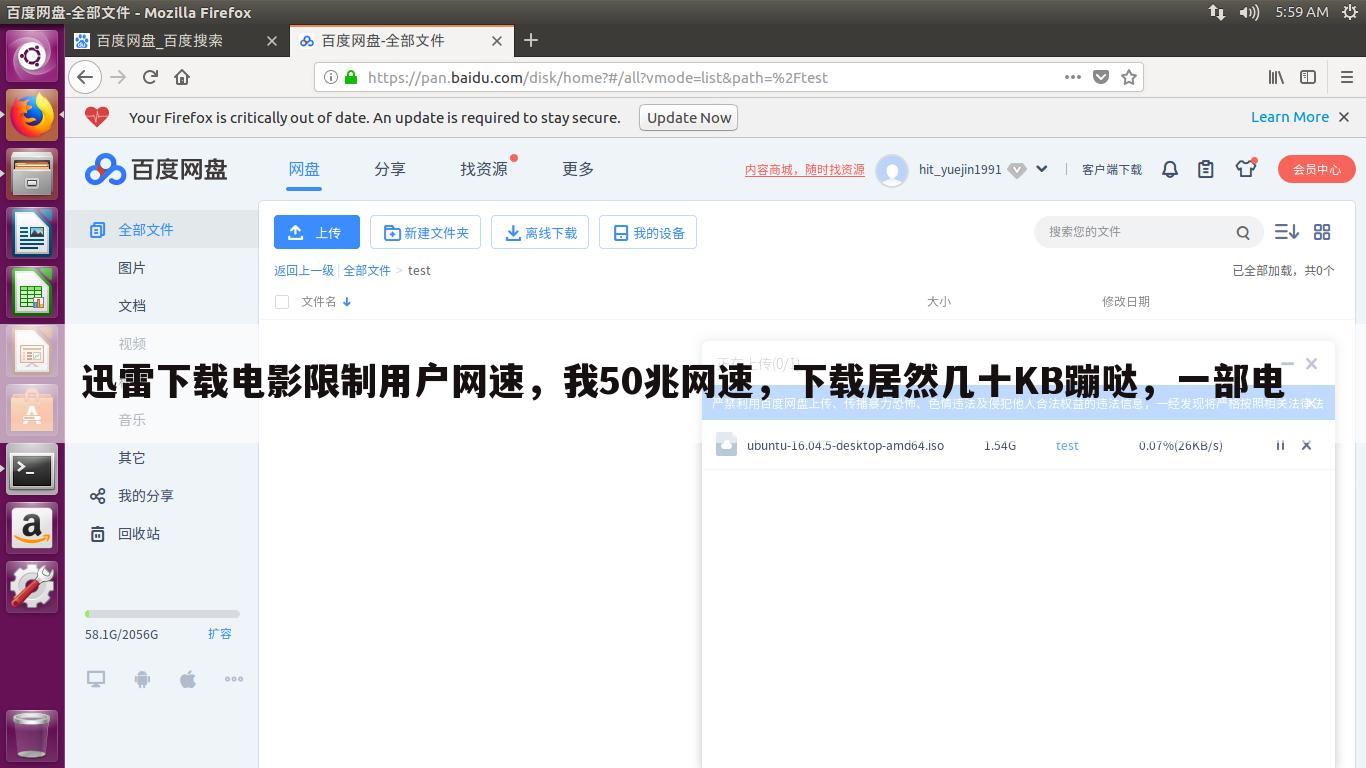Select 文档 category in sidebar
The image size is (1366, 768).
click(x=132, y=306)
